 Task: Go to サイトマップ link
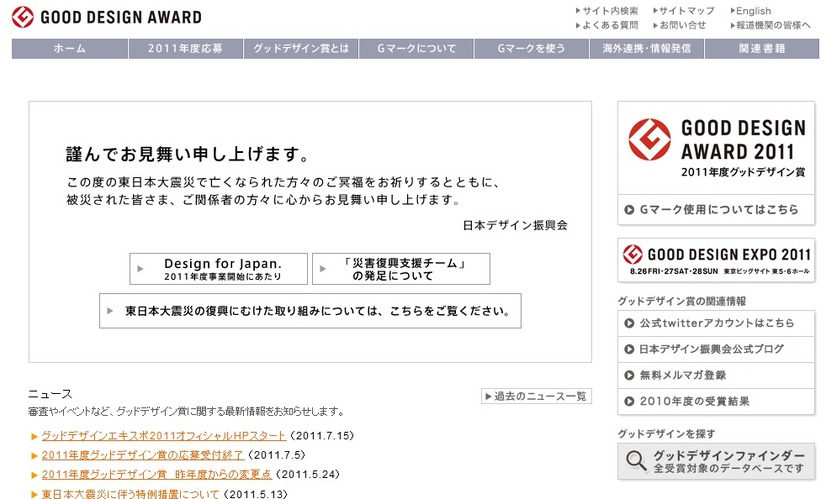684,11
